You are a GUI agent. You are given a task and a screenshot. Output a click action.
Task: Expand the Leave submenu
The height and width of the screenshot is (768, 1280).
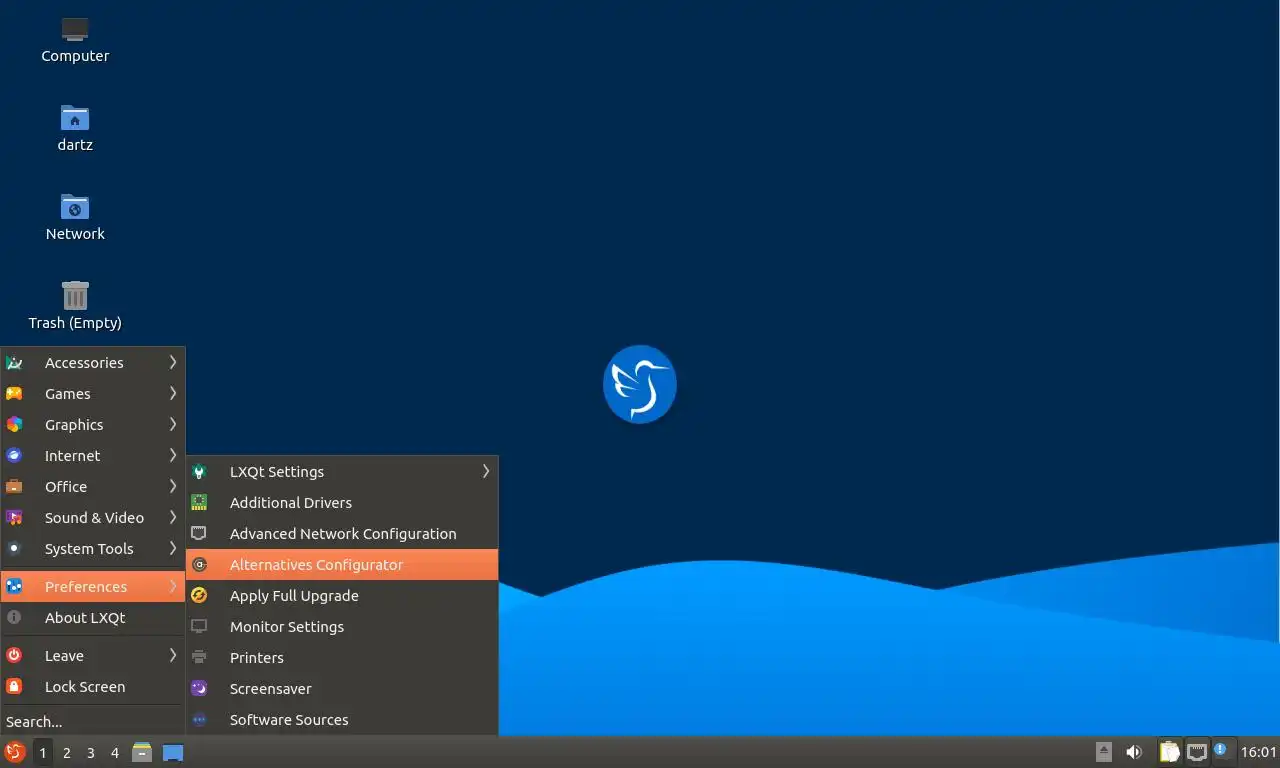[93, 656]
